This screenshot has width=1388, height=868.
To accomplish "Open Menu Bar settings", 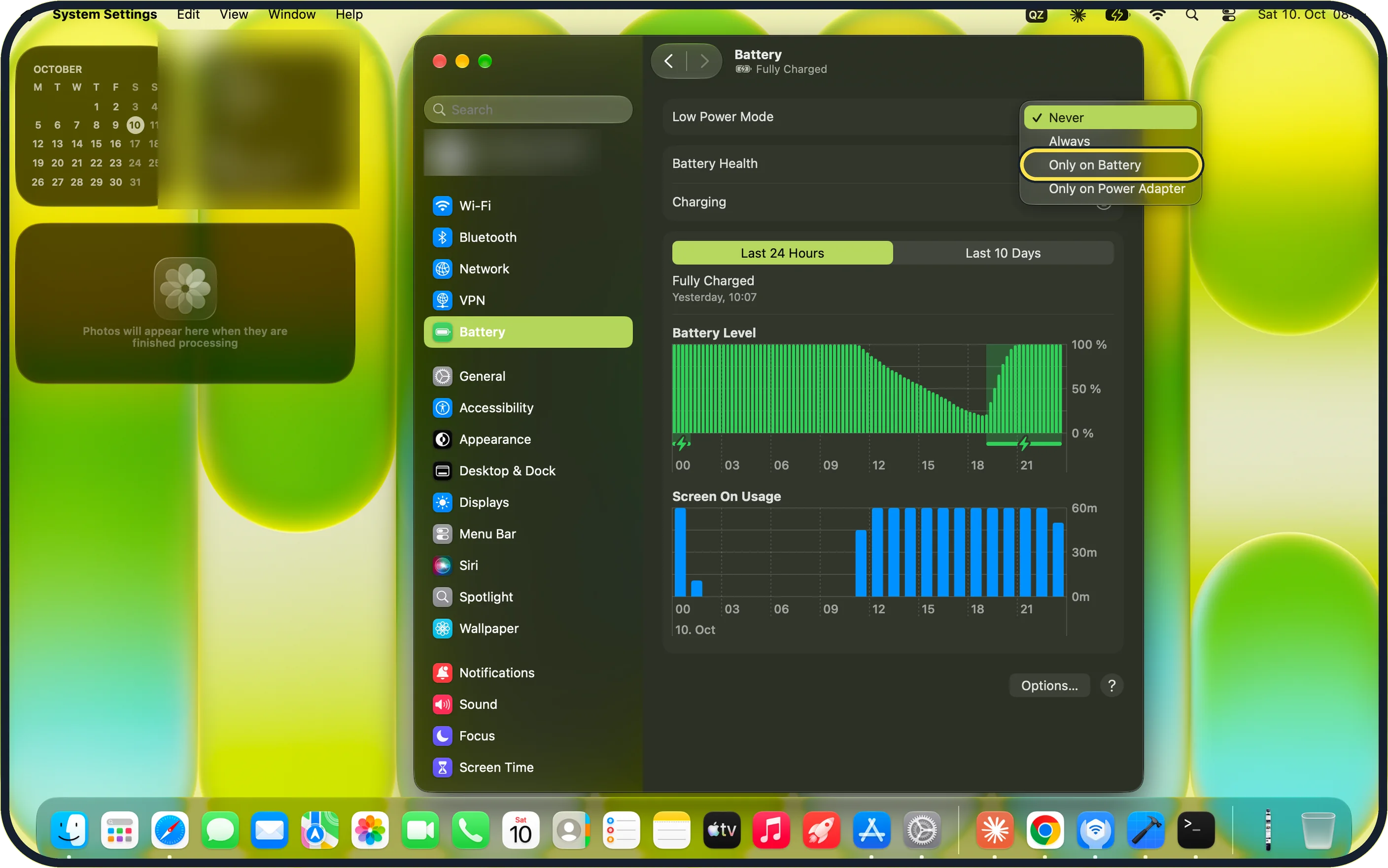I will (527, 534).
